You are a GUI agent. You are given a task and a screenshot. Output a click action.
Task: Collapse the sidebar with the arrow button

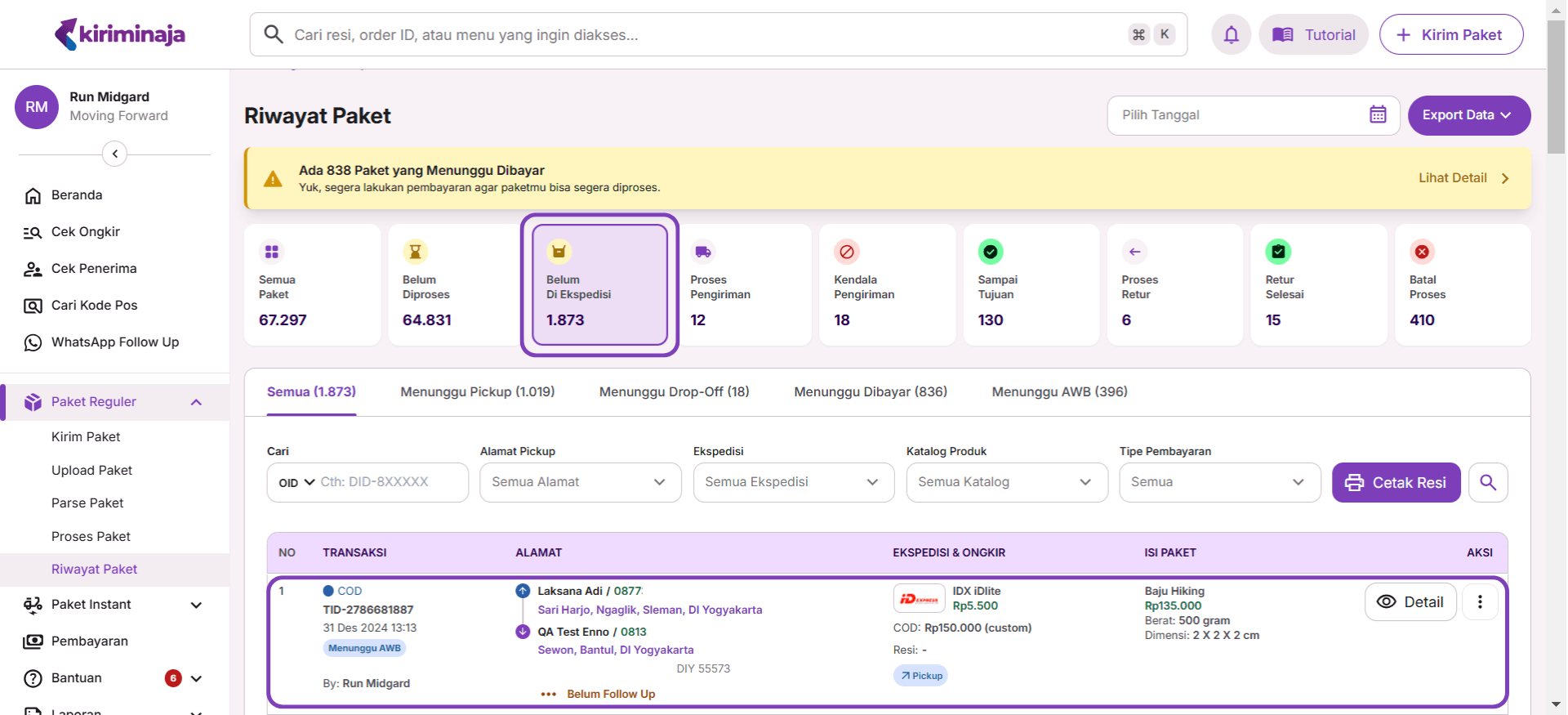(x=115, y=154)
